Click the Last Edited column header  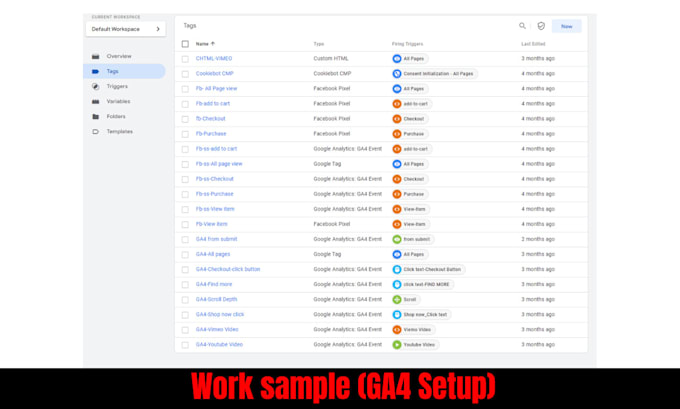533,44
